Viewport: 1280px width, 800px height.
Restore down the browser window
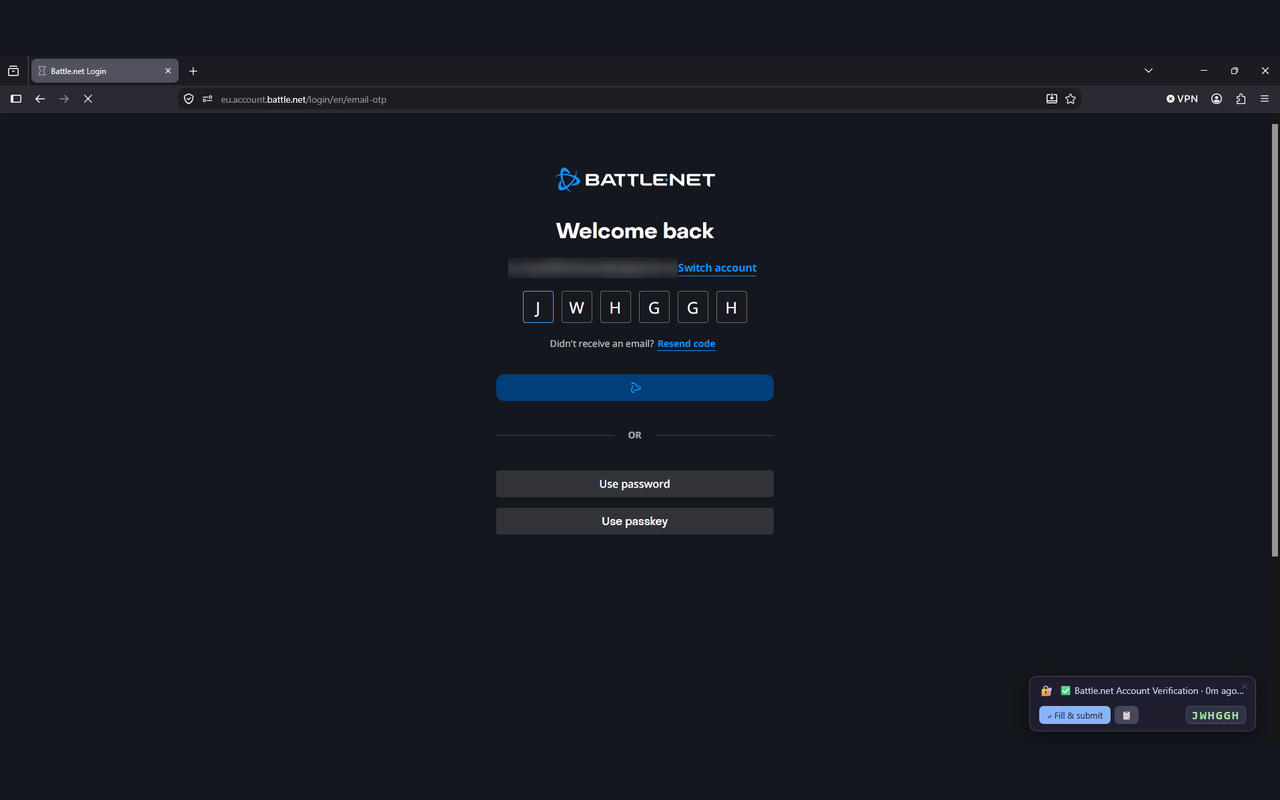click(x=1234, y=71)
